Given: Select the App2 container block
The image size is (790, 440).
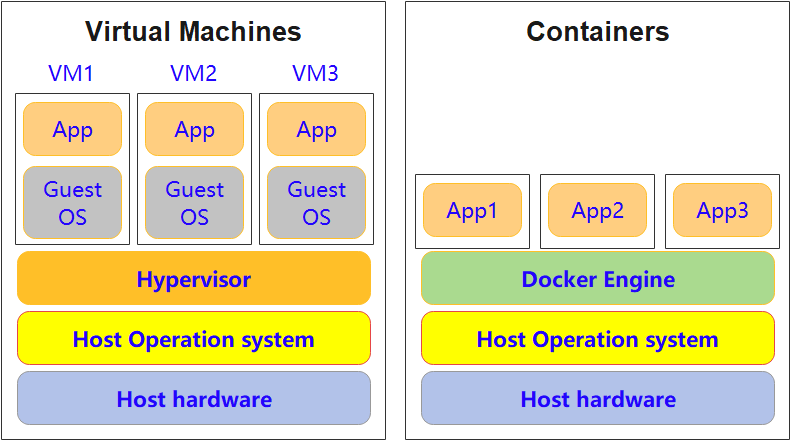Looking at the screenshot, I should (598, 210).
